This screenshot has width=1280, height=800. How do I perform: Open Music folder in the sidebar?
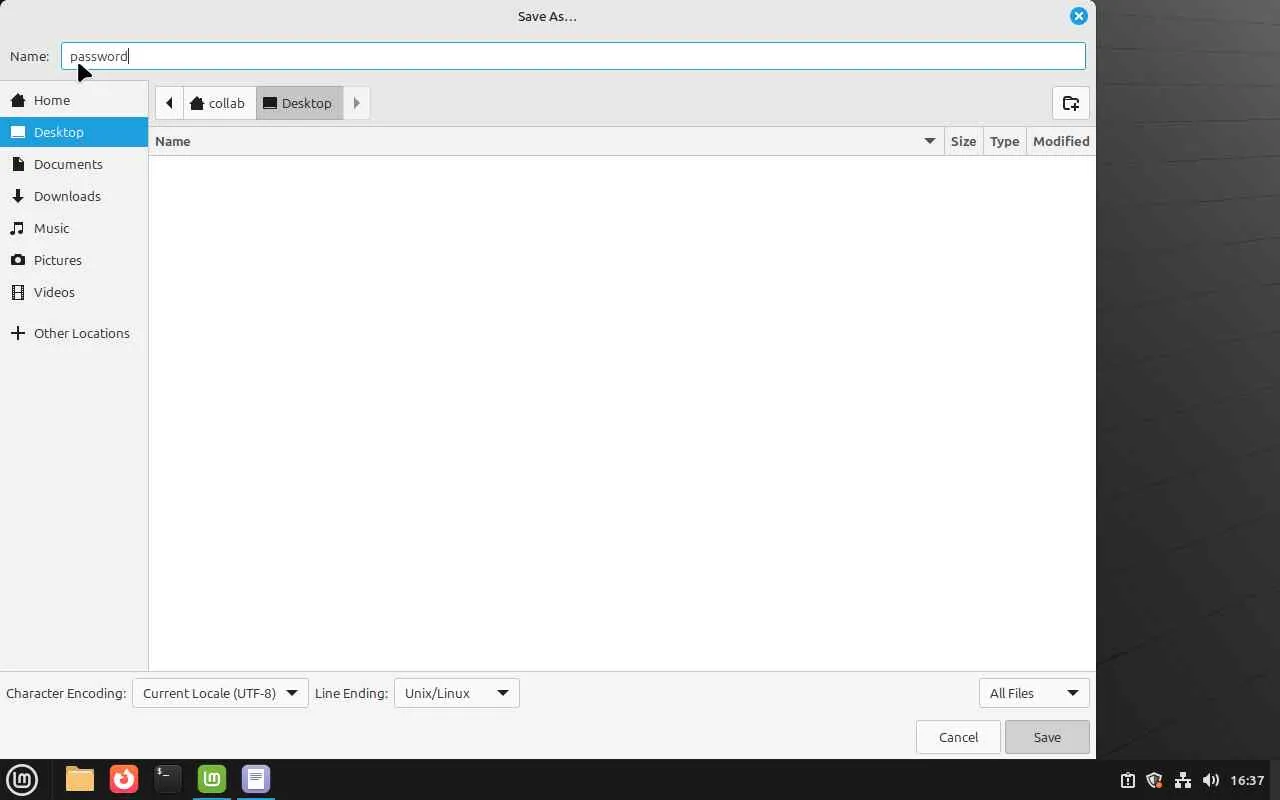point(74,228)
